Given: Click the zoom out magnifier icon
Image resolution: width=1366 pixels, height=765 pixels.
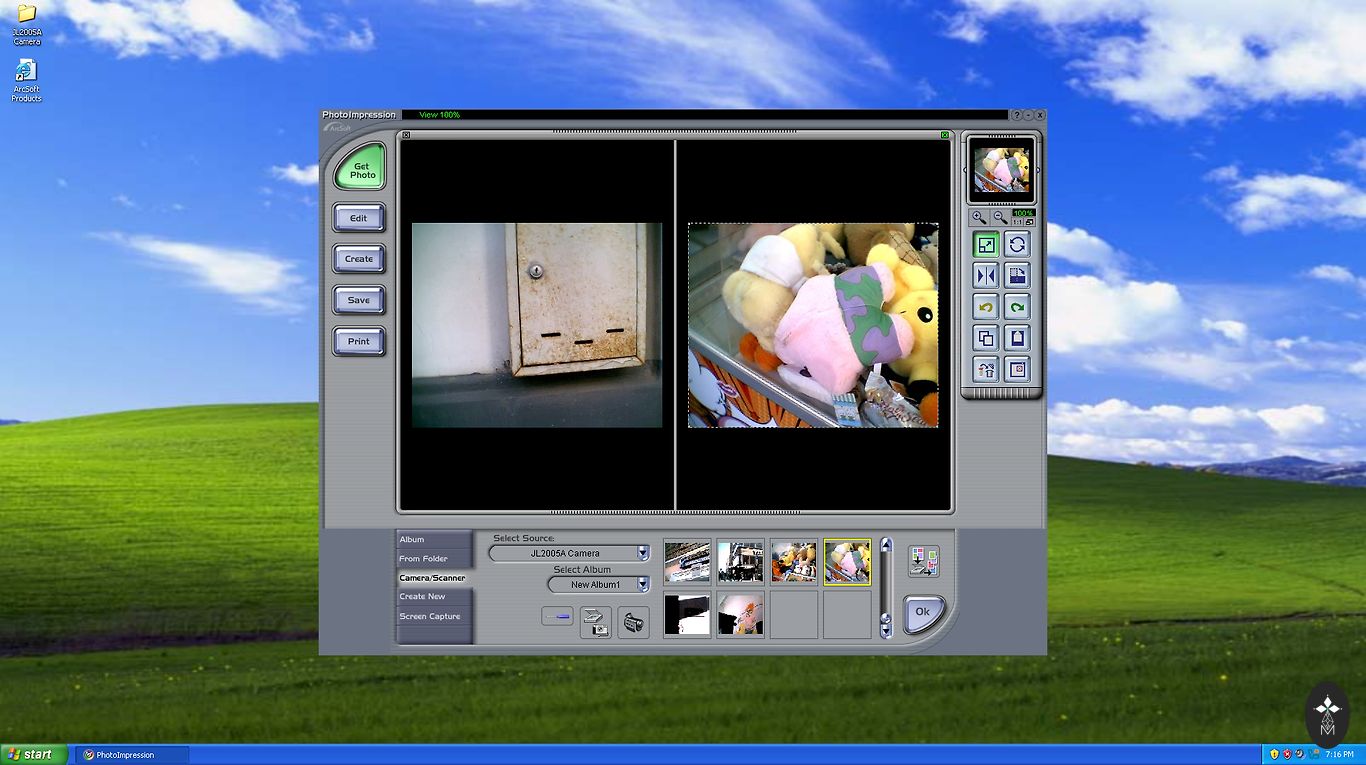Looking at the screenshot, I should [999, 217].
